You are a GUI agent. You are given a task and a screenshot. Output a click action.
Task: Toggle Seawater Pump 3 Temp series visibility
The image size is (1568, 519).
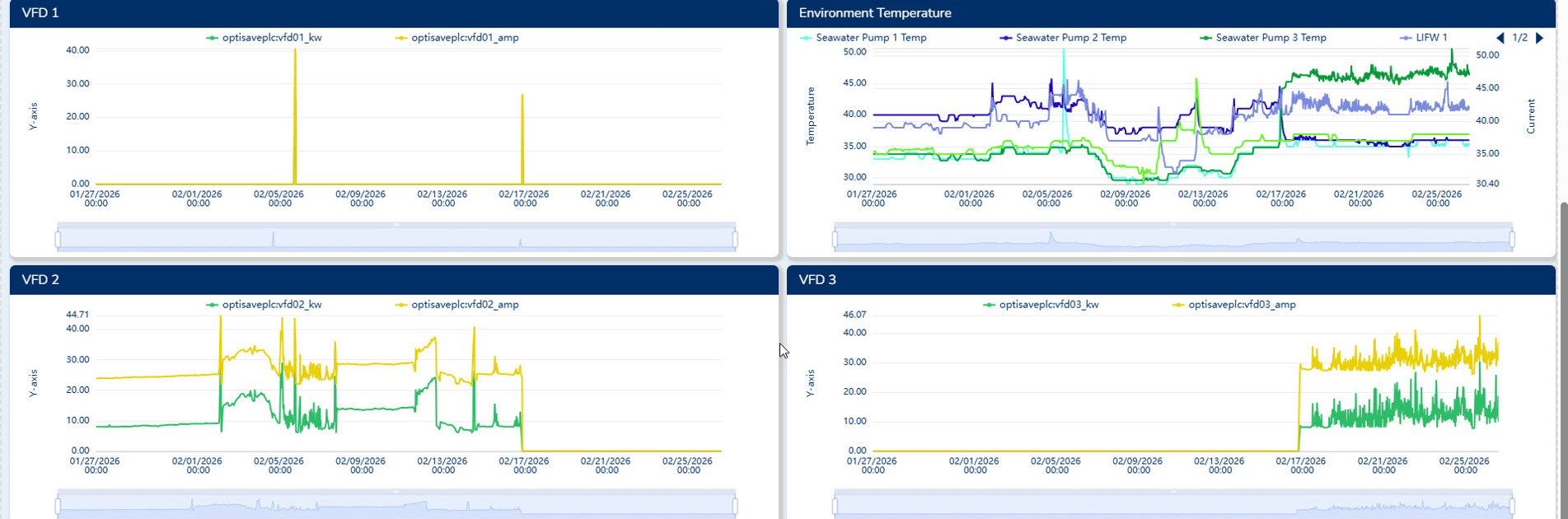tap(1271, 38)
